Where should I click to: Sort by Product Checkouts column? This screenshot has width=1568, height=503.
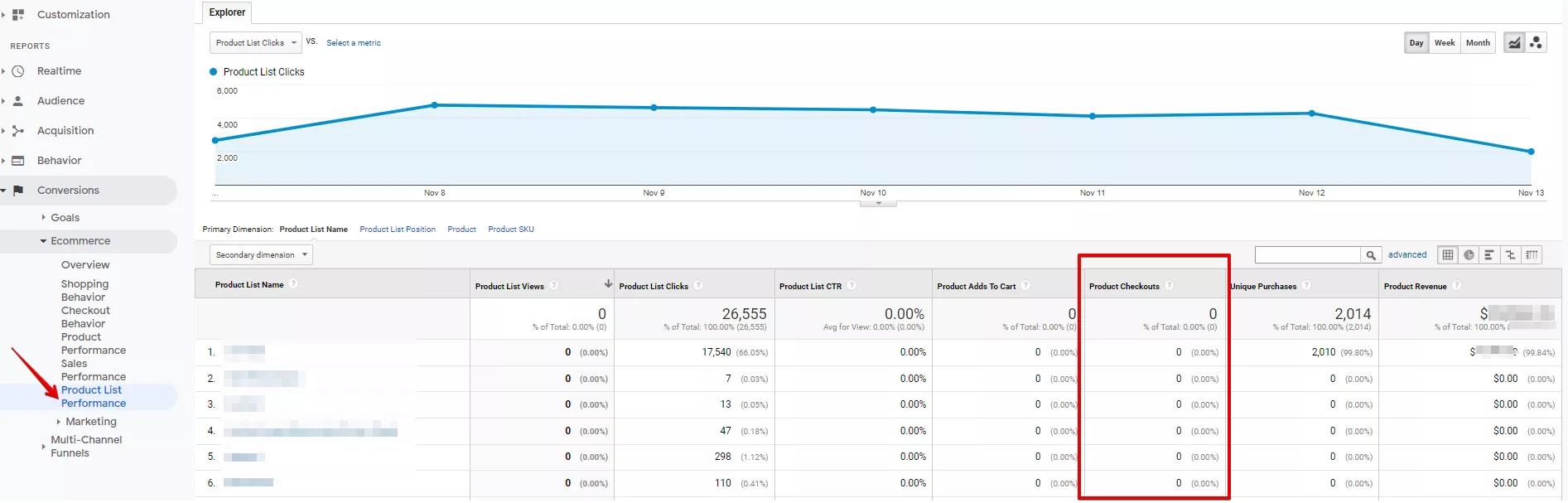1124,287
